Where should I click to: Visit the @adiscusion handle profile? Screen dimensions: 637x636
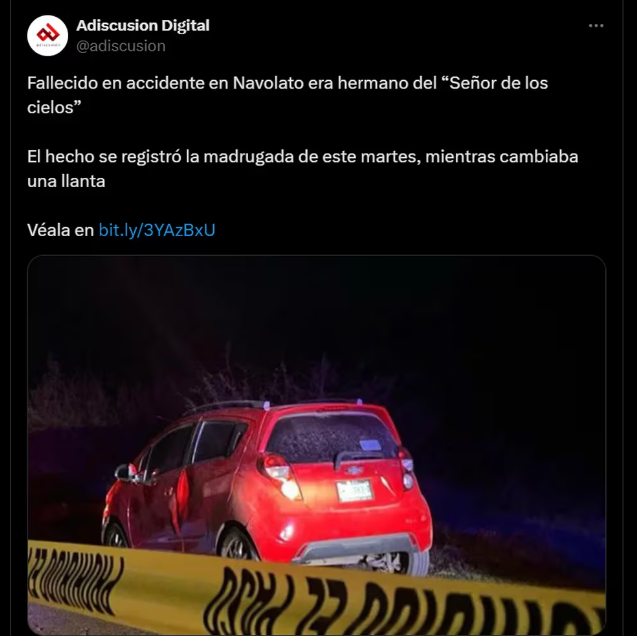[121, 46]
